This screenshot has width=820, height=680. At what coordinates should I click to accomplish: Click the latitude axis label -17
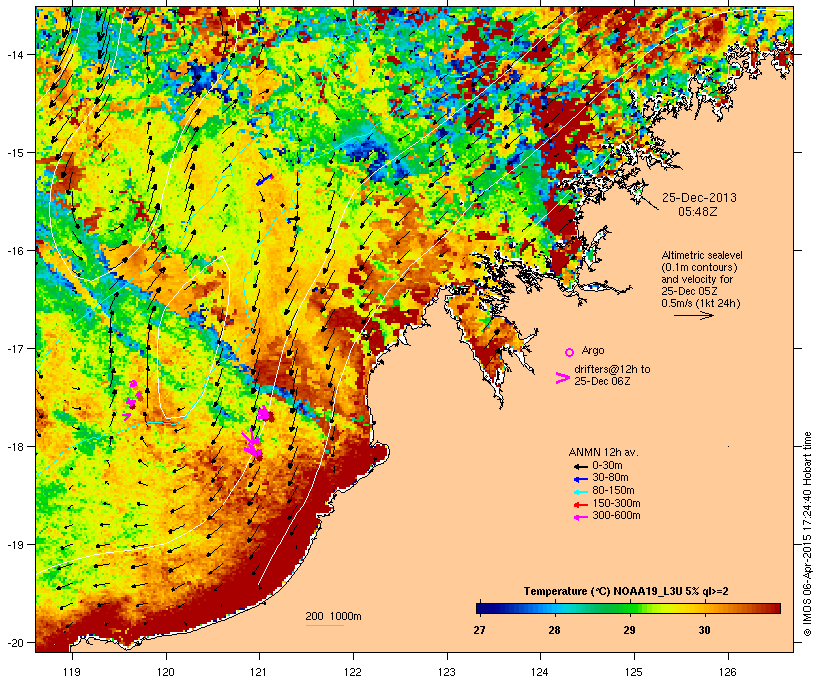click(14, 348)
